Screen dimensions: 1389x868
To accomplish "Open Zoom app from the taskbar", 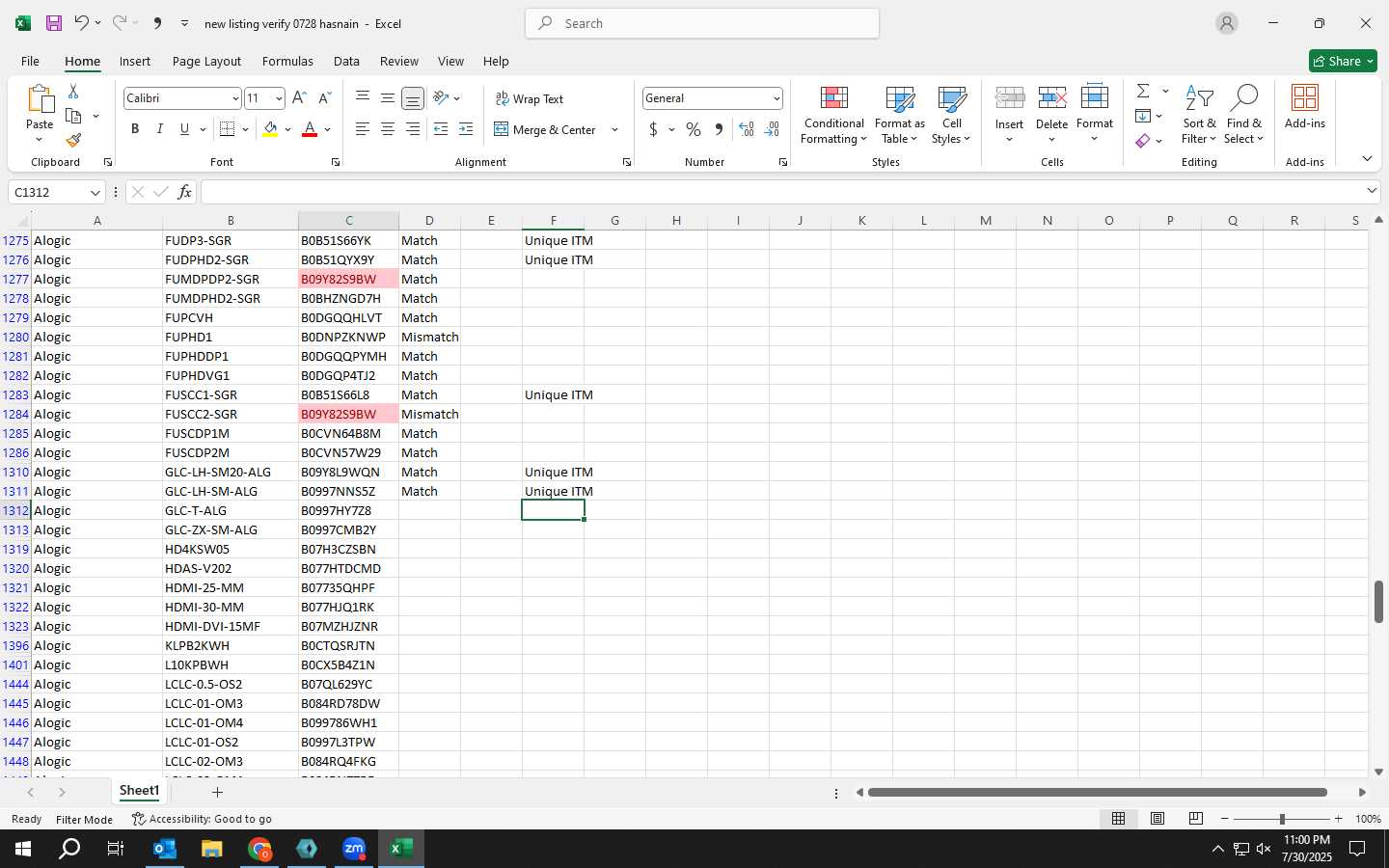I will 354,849.
